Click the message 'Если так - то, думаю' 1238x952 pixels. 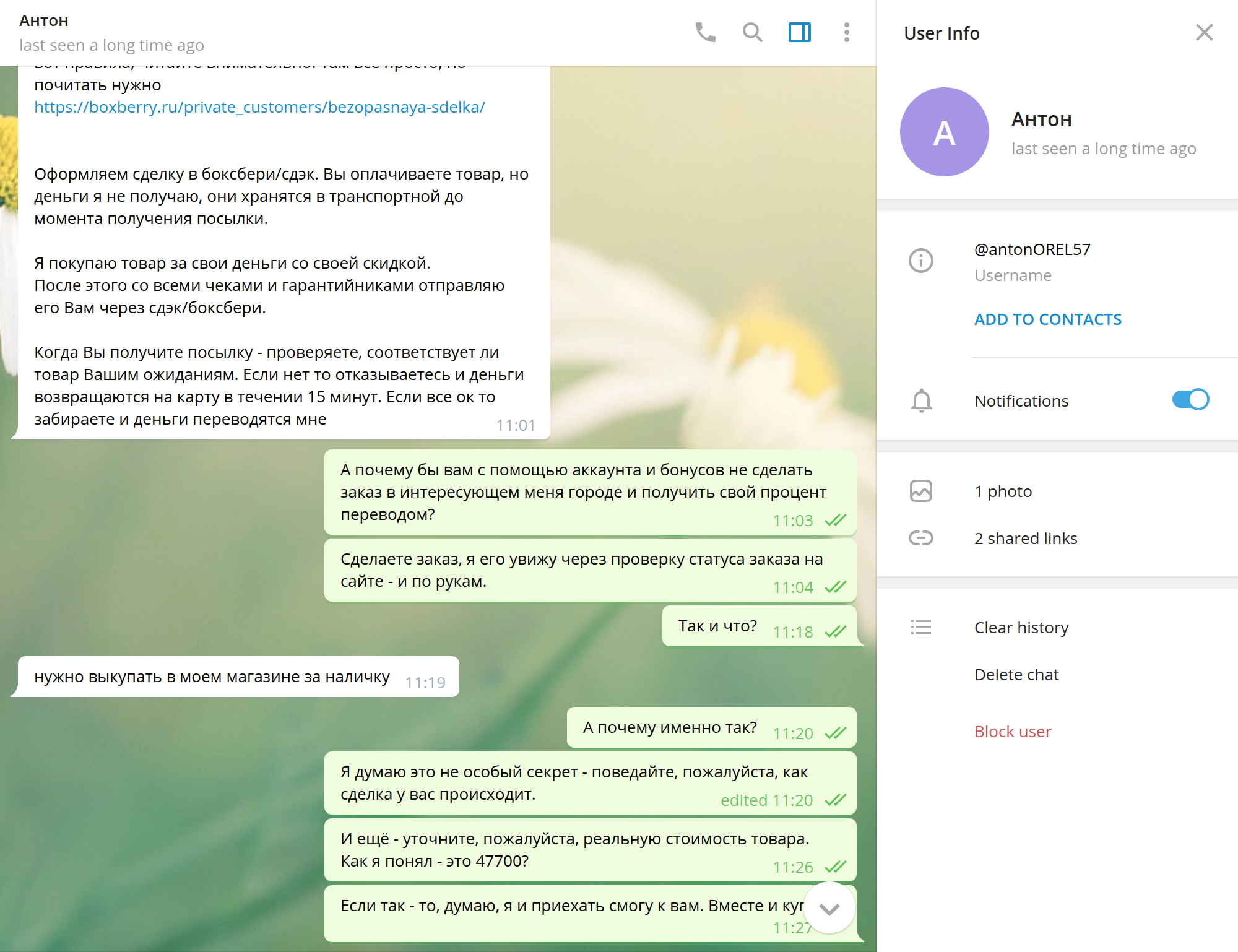click(591, 914)
